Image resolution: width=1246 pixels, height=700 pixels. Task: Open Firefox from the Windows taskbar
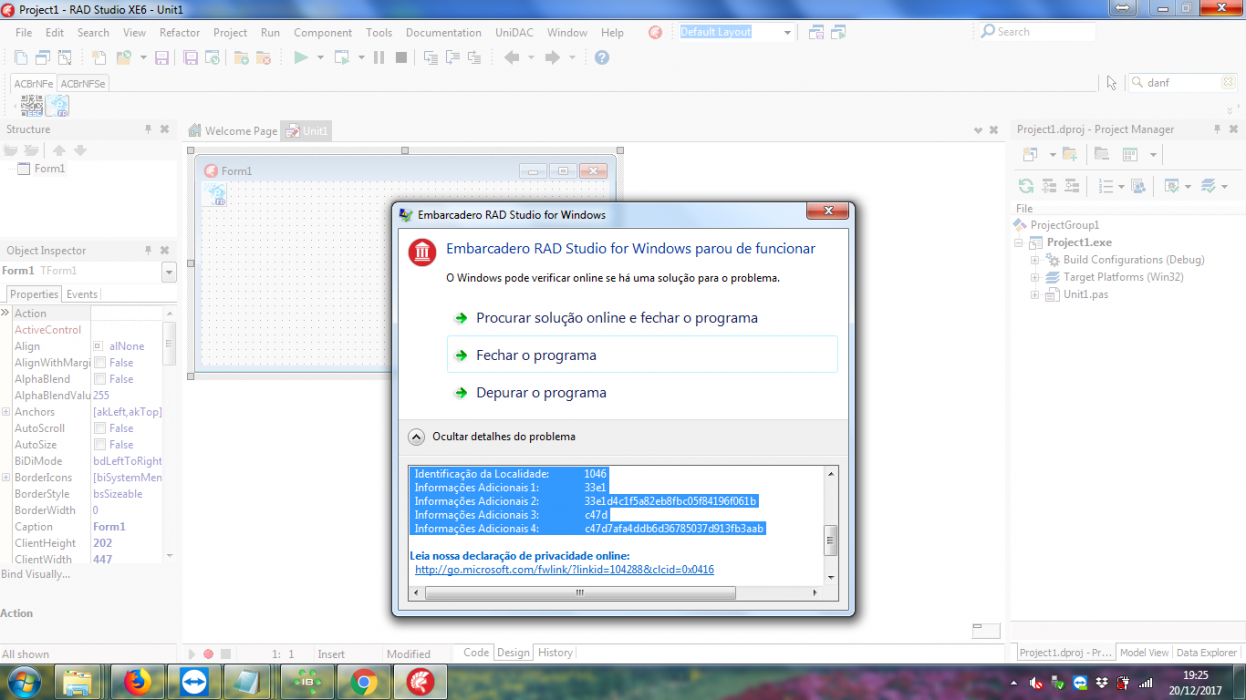click(x=137, y=682)
